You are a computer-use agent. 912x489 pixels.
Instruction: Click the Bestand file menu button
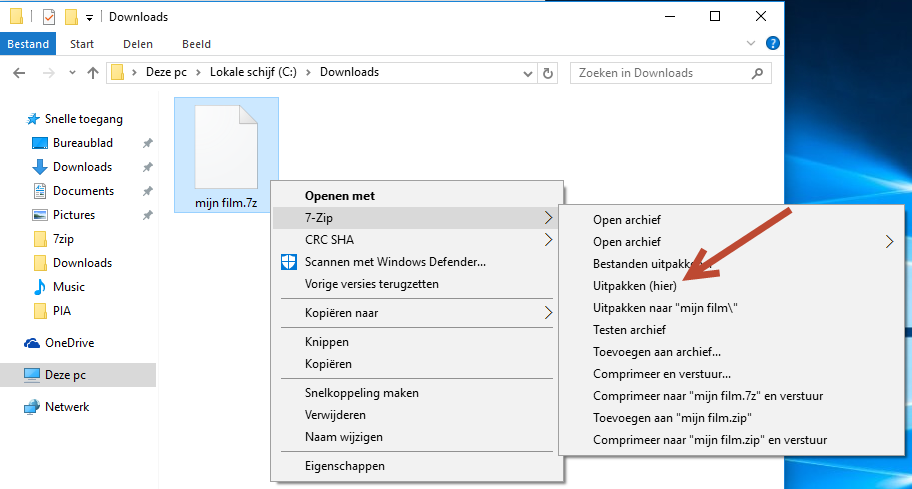tap(28, 44)
